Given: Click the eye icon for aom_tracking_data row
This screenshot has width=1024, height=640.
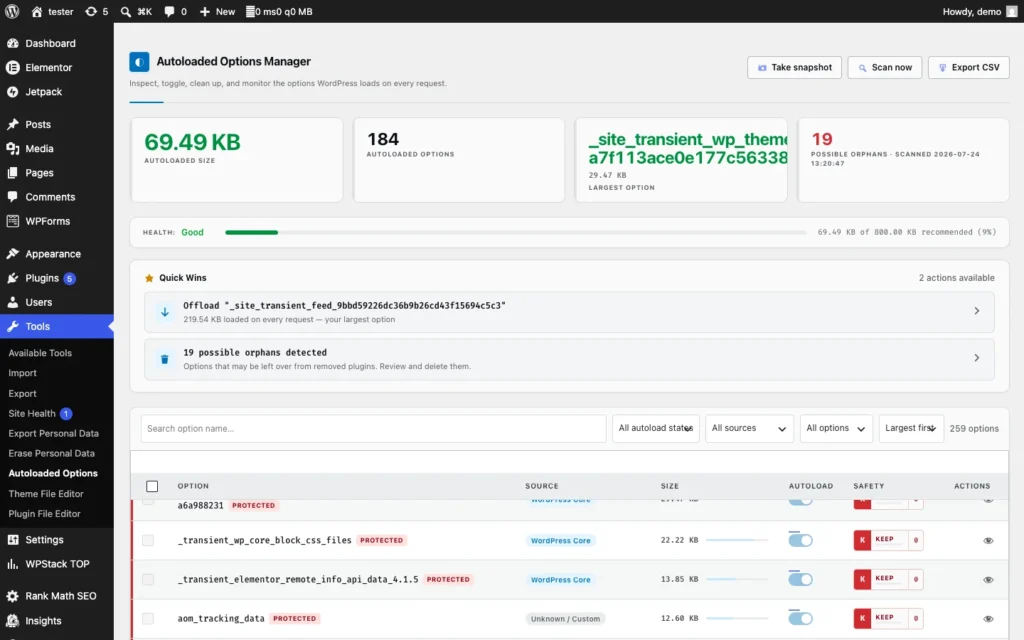Looking at the screenshot, I should (x=988, y=619).
